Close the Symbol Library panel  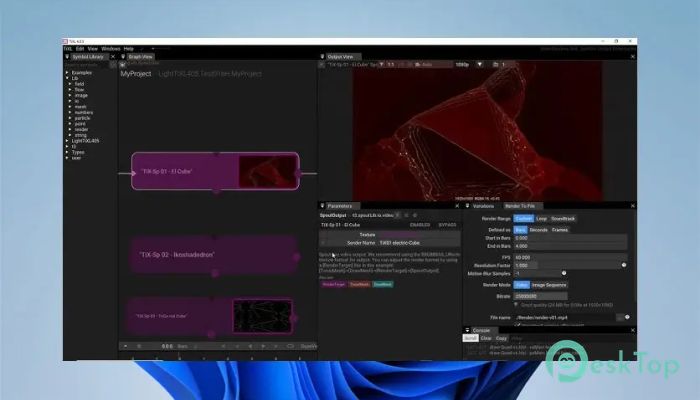(112, 57)
